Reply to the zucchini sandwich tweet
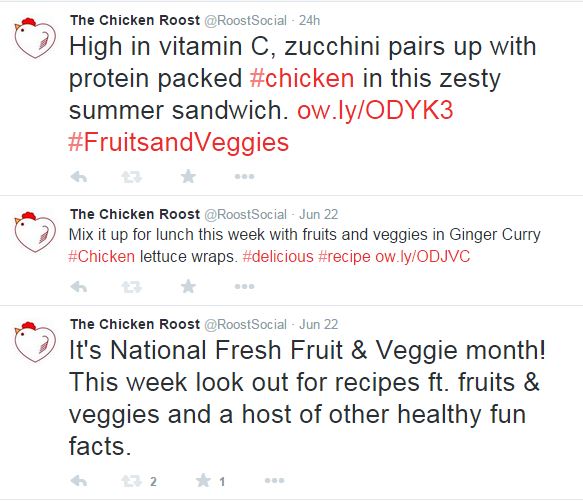This screenshot has height=501, width=583. click(79, 176)
